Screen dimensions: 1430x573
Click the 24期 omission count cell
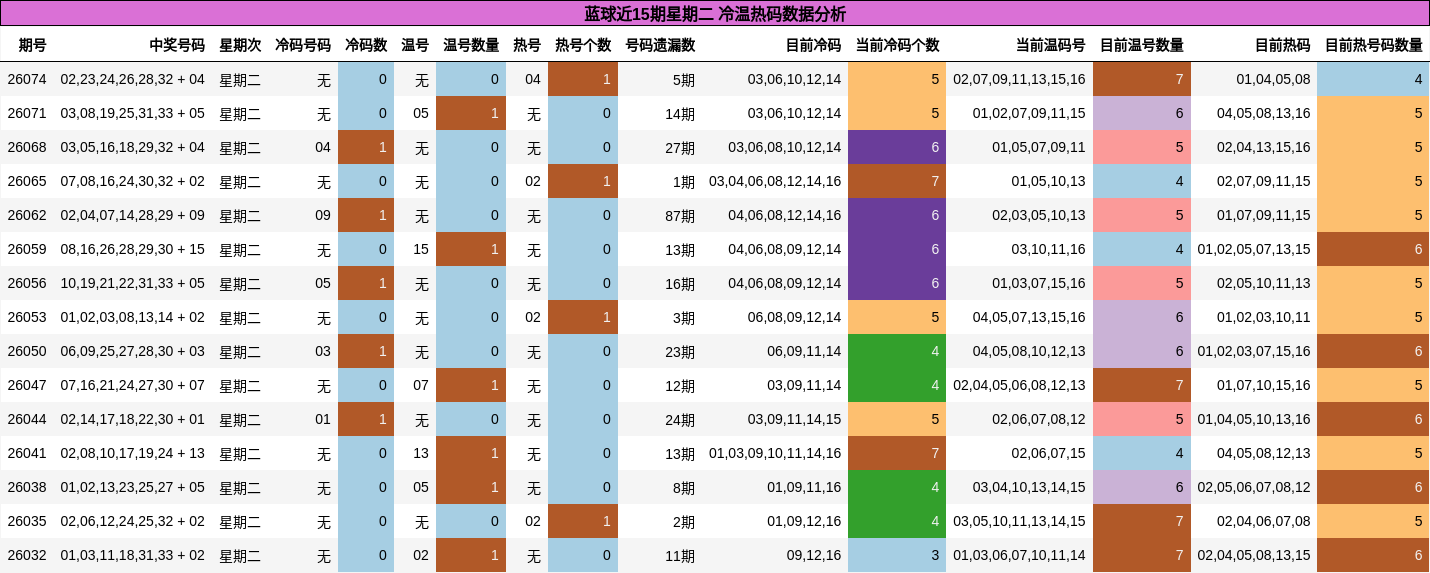[680, 419]
